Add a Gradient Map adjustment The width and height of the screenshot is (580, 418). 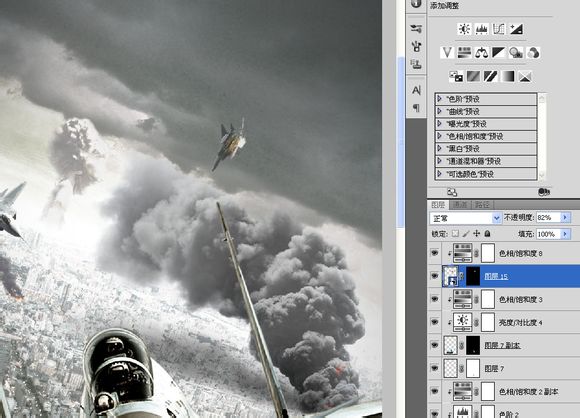click(508, 77)
